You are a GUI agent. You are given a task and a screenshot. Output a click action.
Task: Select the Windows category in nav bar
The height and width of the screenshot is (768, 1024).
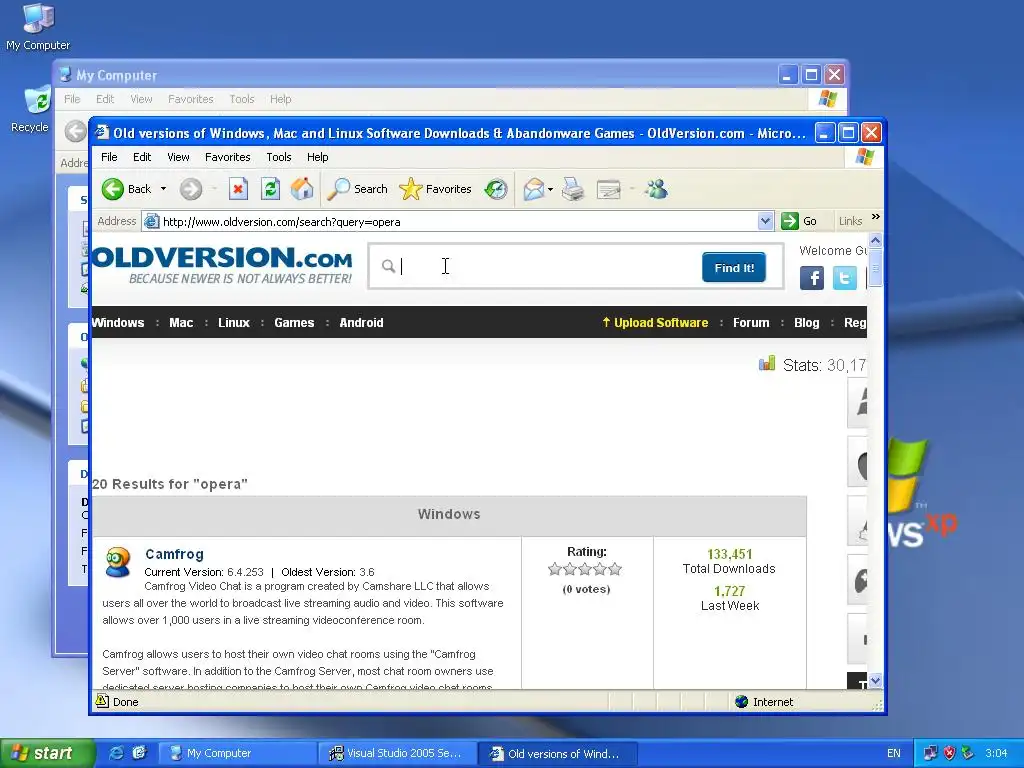(x=118, y=323)
